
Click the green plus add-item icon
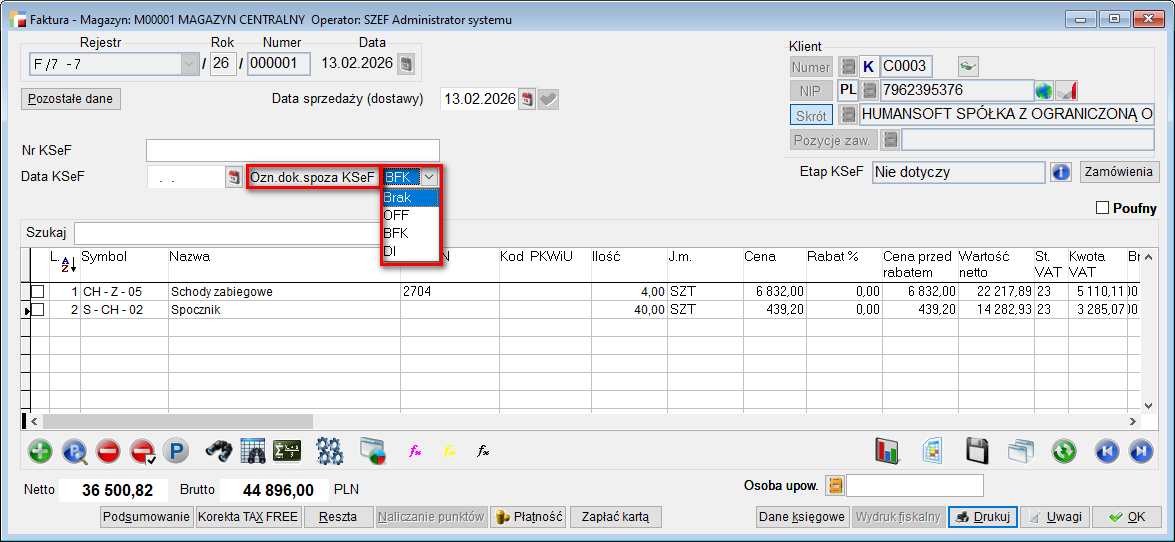point(41,451)
